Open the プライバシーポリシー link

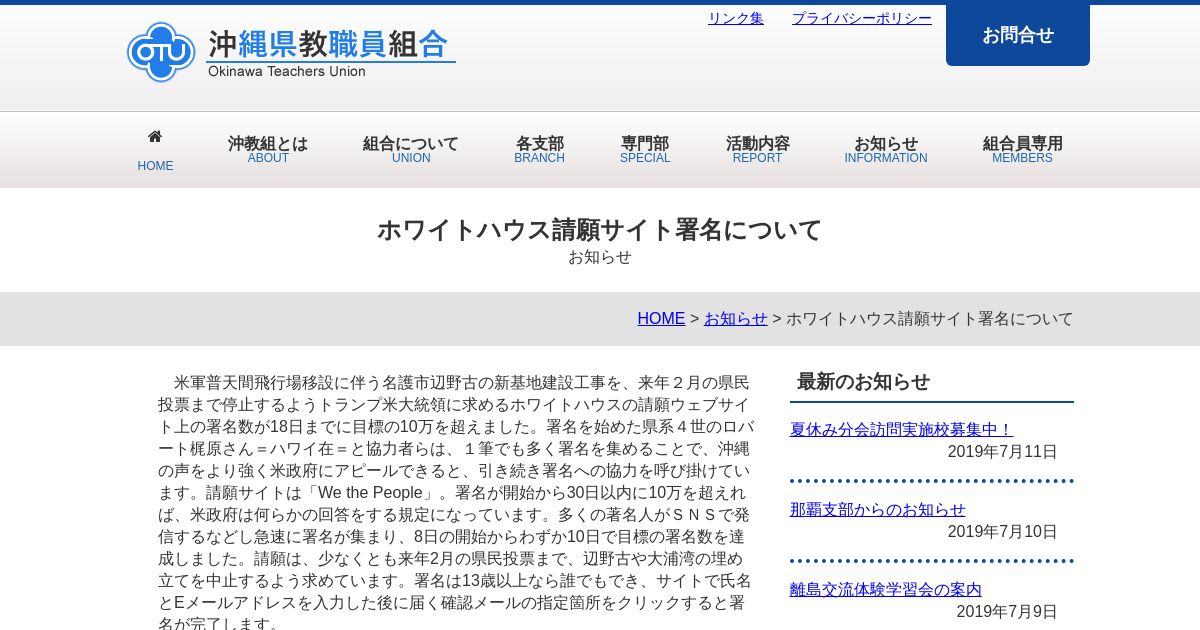point(862,18)
